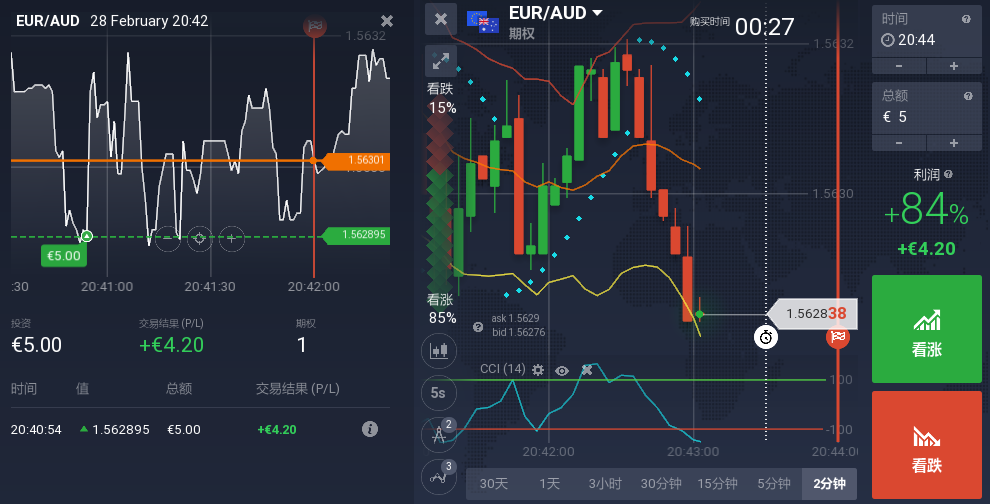
Task: Click the red 看跌 put button
Action: tap(927, 445)
